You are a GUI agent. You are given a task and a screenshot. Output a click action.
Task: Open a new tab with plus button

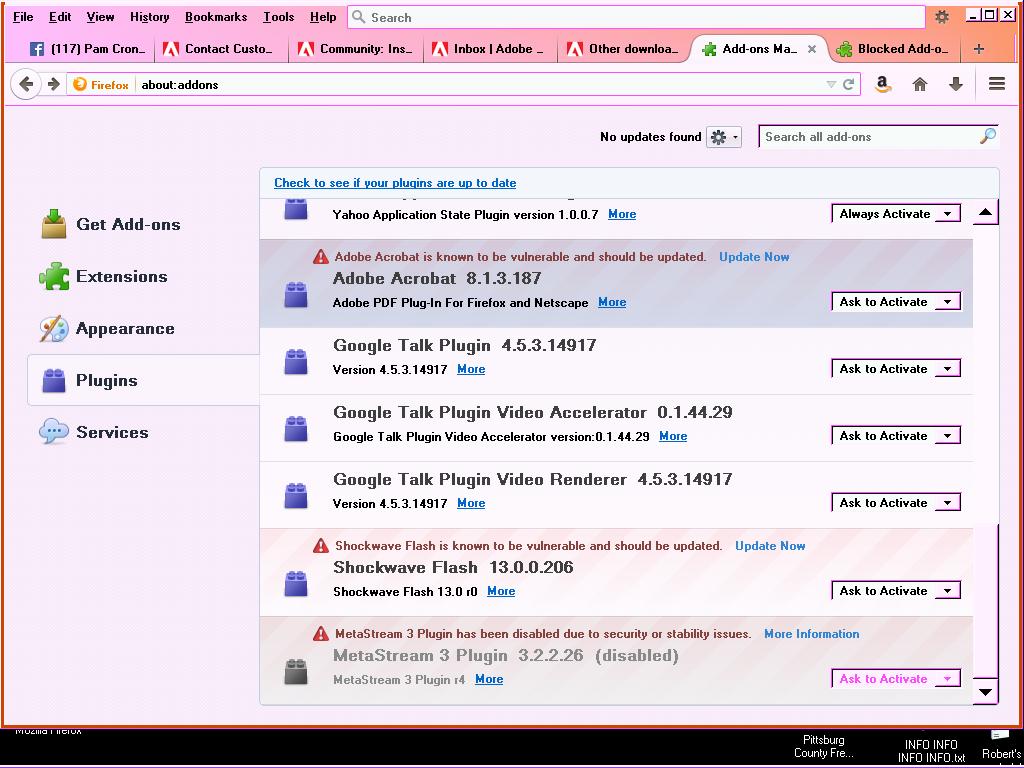(978, 49)
